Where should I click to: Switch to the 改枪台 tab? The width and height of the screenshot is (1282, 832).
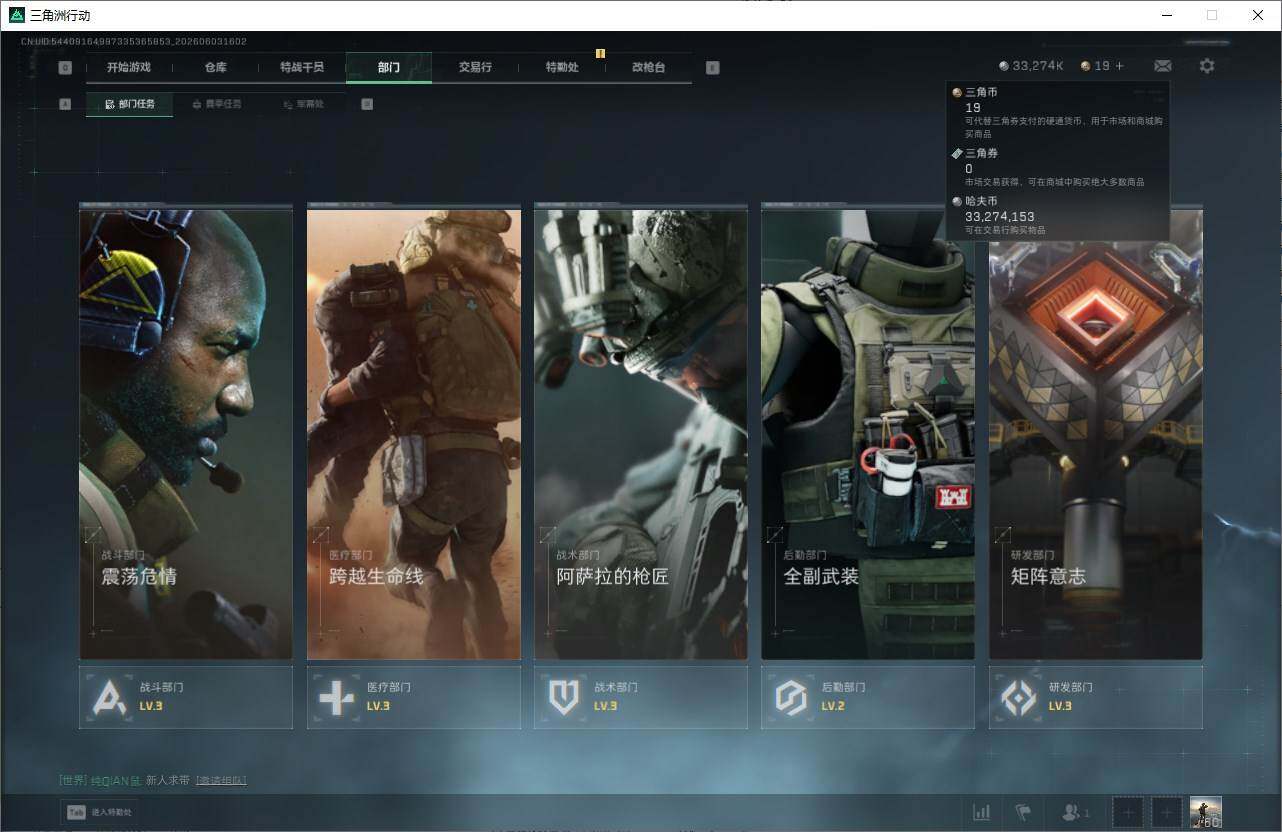tap(648, 68)
